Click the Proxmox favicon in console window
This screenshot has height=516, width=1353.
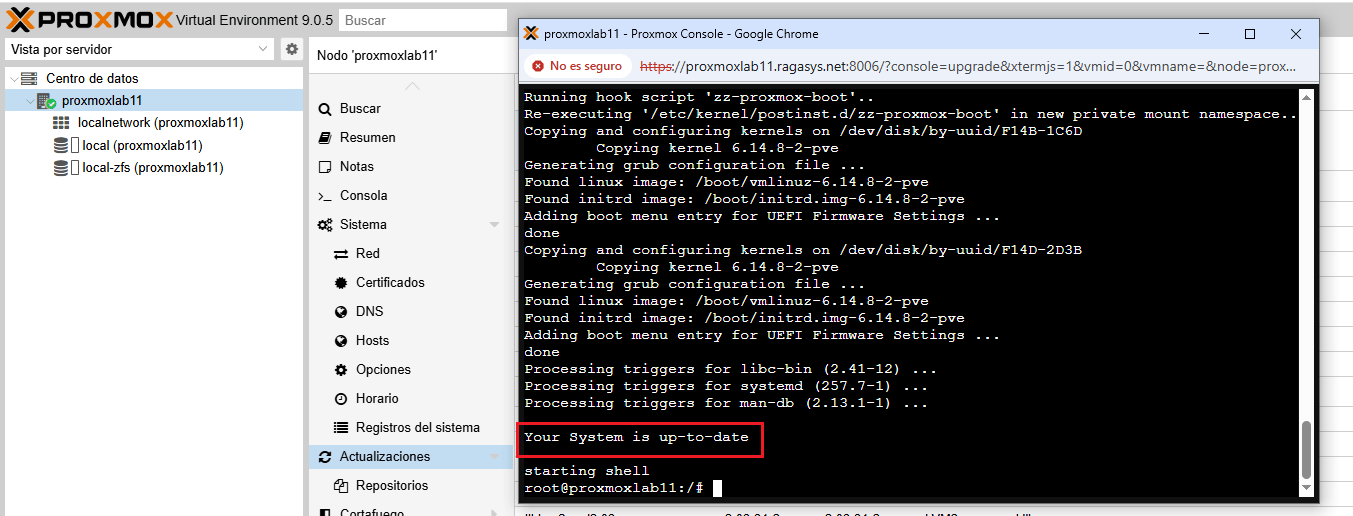531,33
